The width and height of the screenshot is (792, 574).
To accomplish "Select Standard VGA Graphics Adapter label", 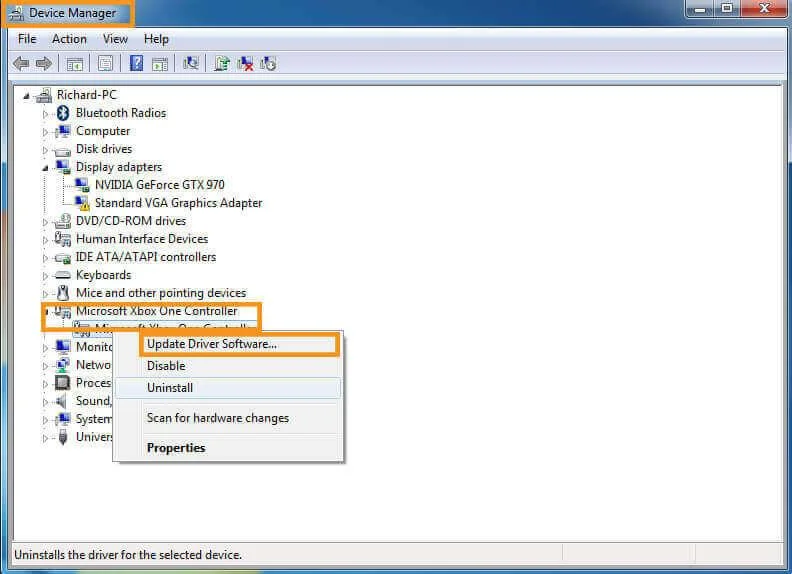I will 179,203.
